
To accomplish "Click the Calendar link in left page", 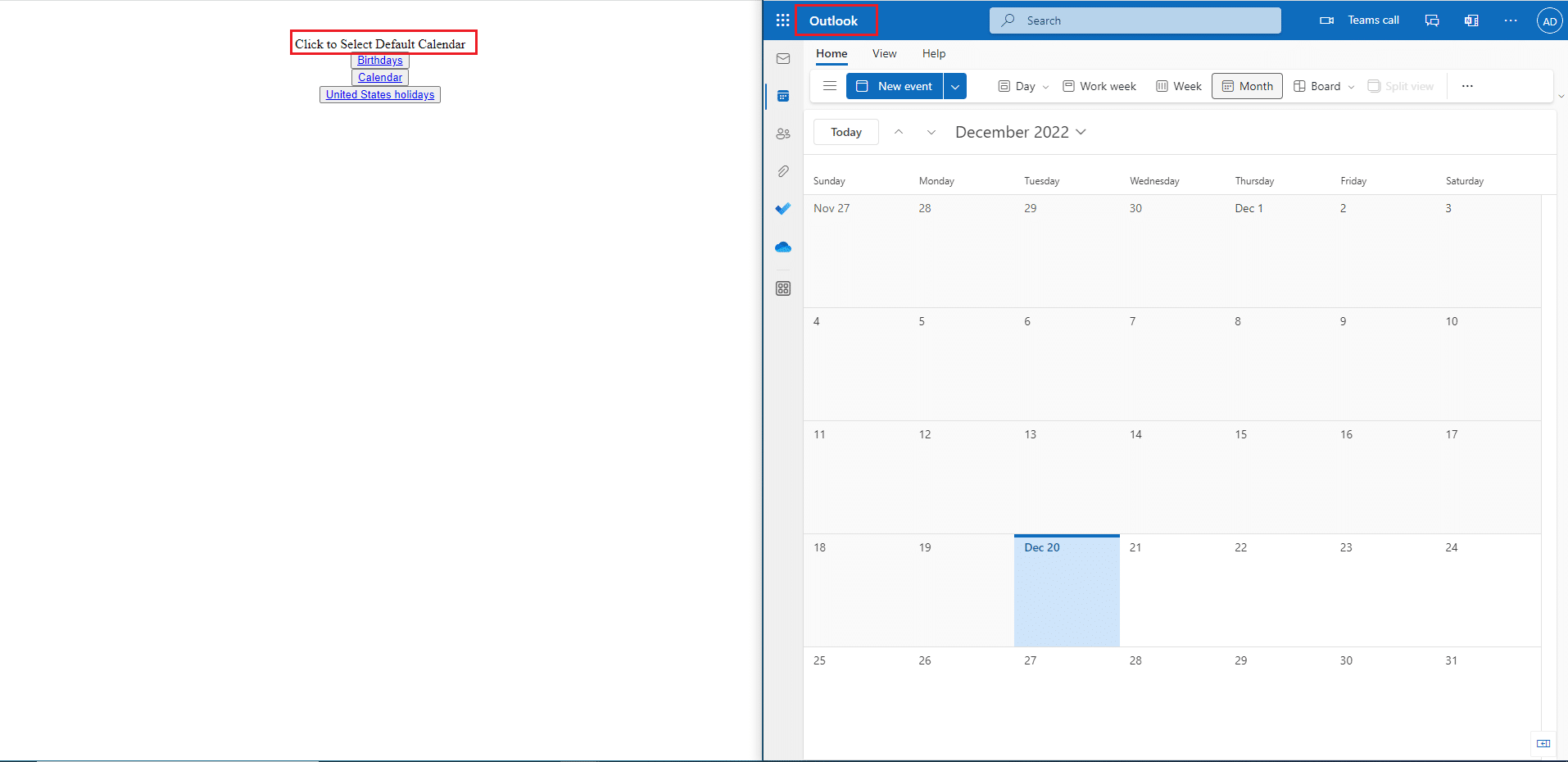I will pos(380,78).
